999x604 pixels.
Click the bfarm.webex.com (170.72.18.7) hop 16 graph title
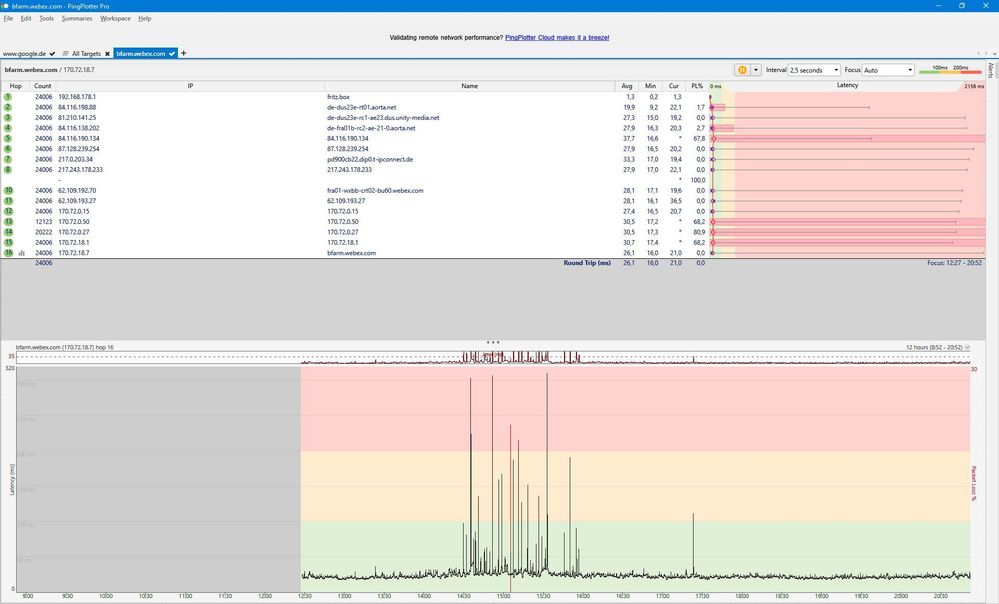point(64,347)
